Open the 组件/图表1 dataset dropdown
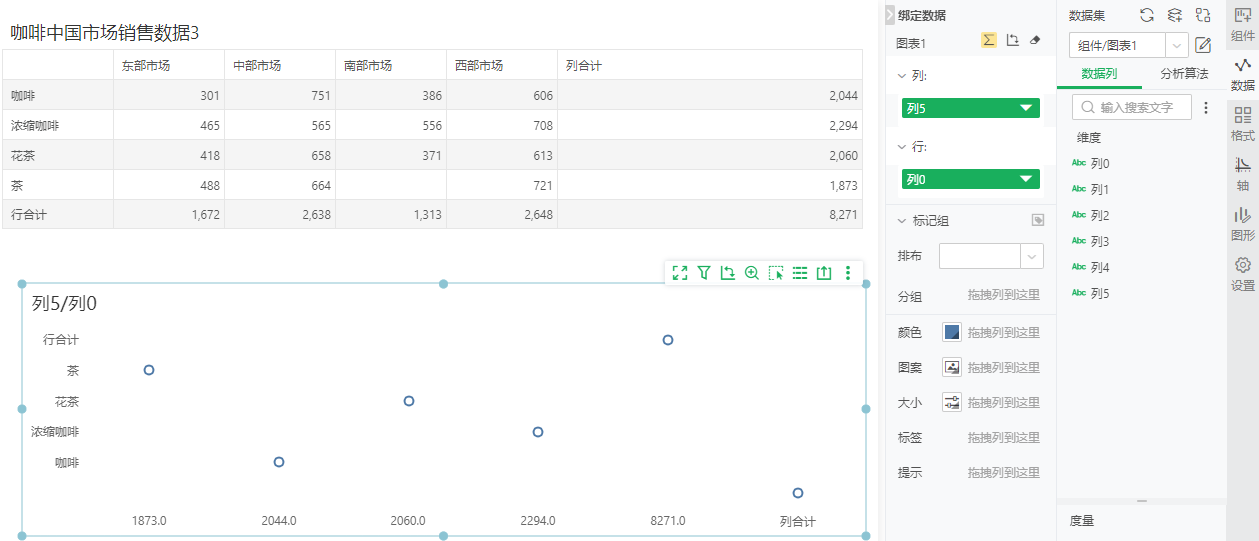Viewport: 1259px width, 541px height. pyautogui.click(x=1128, y=45)
